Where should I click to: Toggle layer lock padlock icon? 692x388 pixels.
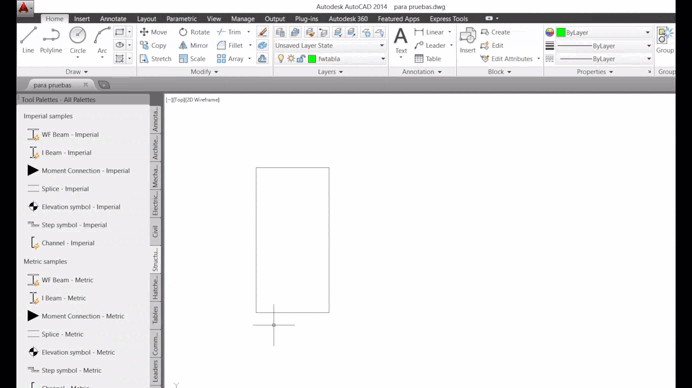click(301, 59)
